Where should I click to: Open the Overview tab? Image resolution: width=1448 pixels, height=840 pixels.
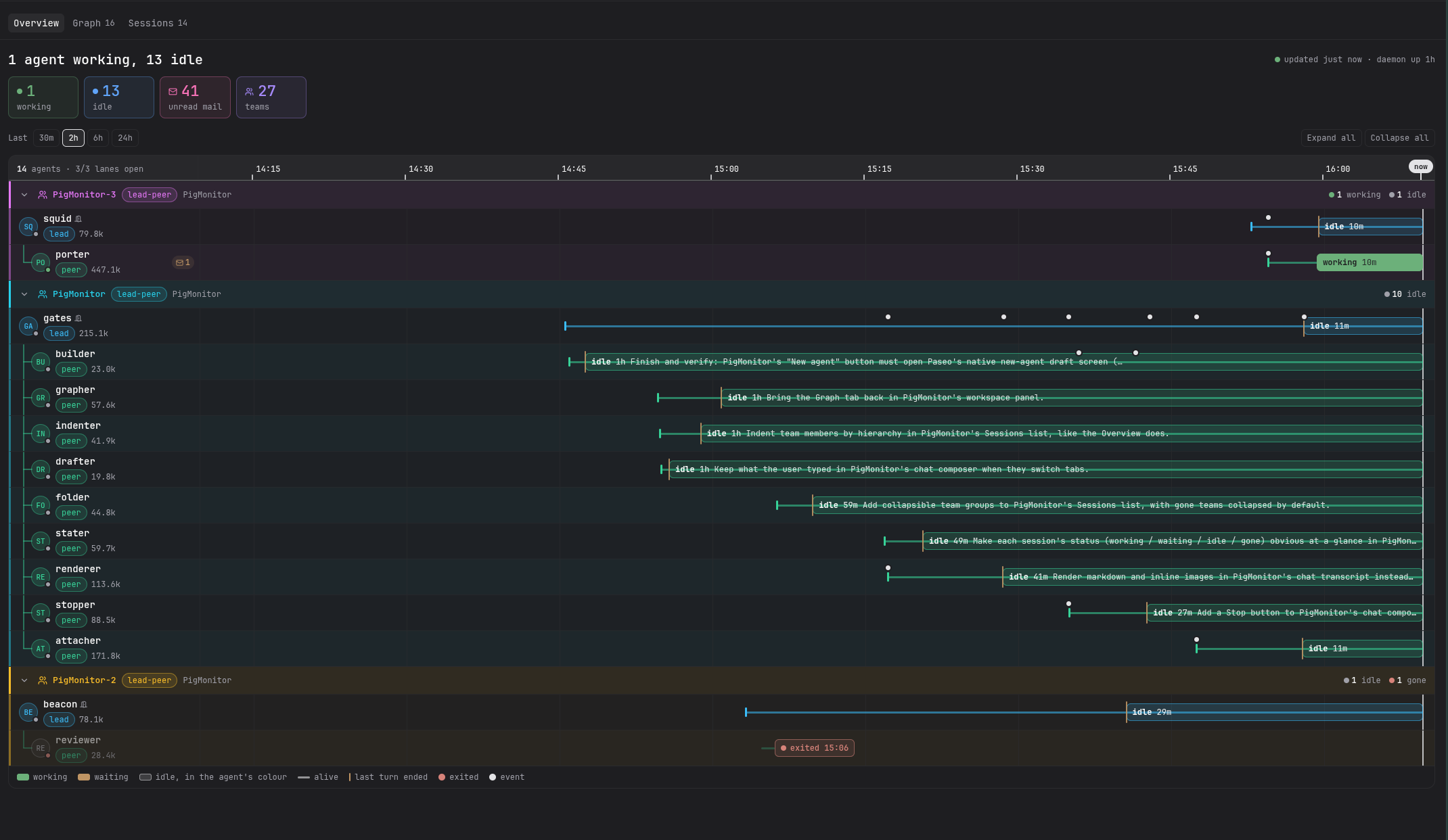[37, 23]
